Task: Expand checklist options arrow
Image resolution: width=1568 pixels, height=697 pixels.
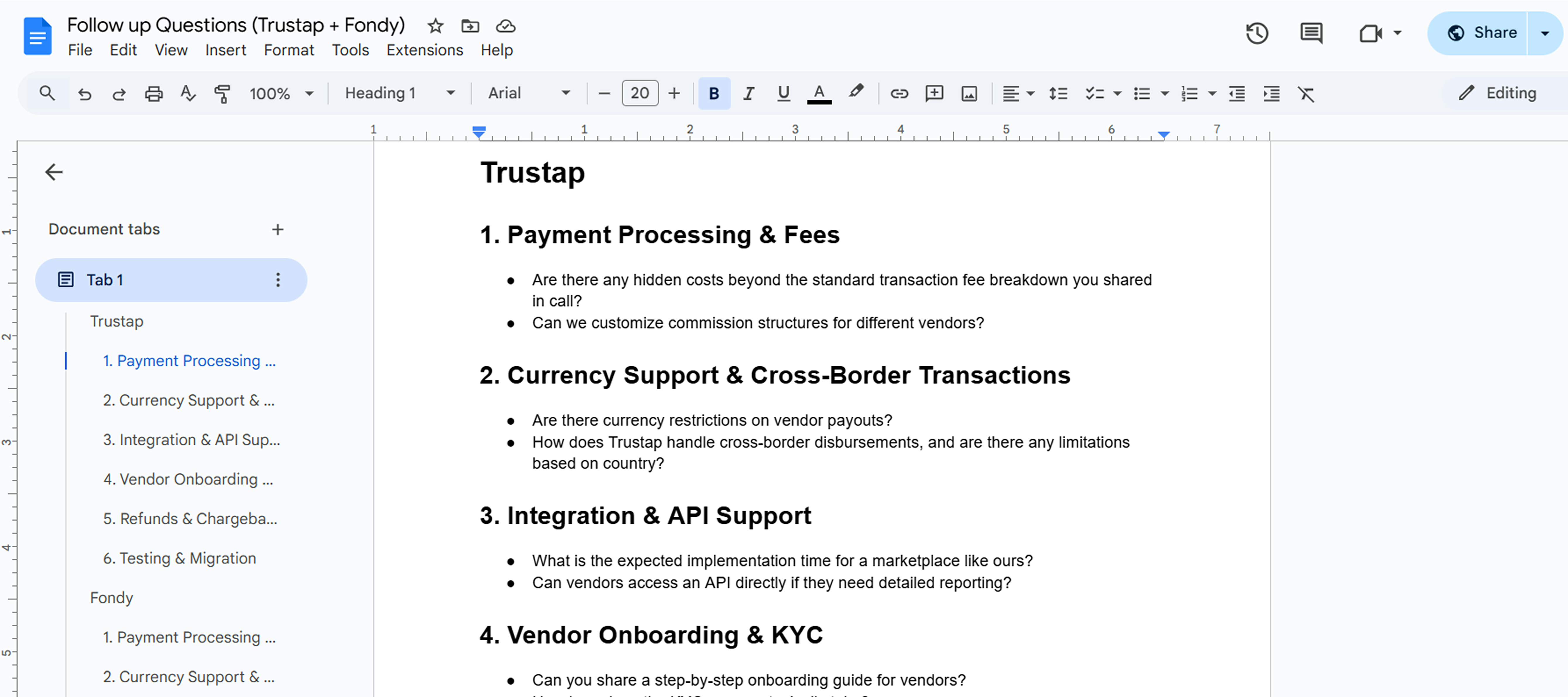Action: (1117, 94)
